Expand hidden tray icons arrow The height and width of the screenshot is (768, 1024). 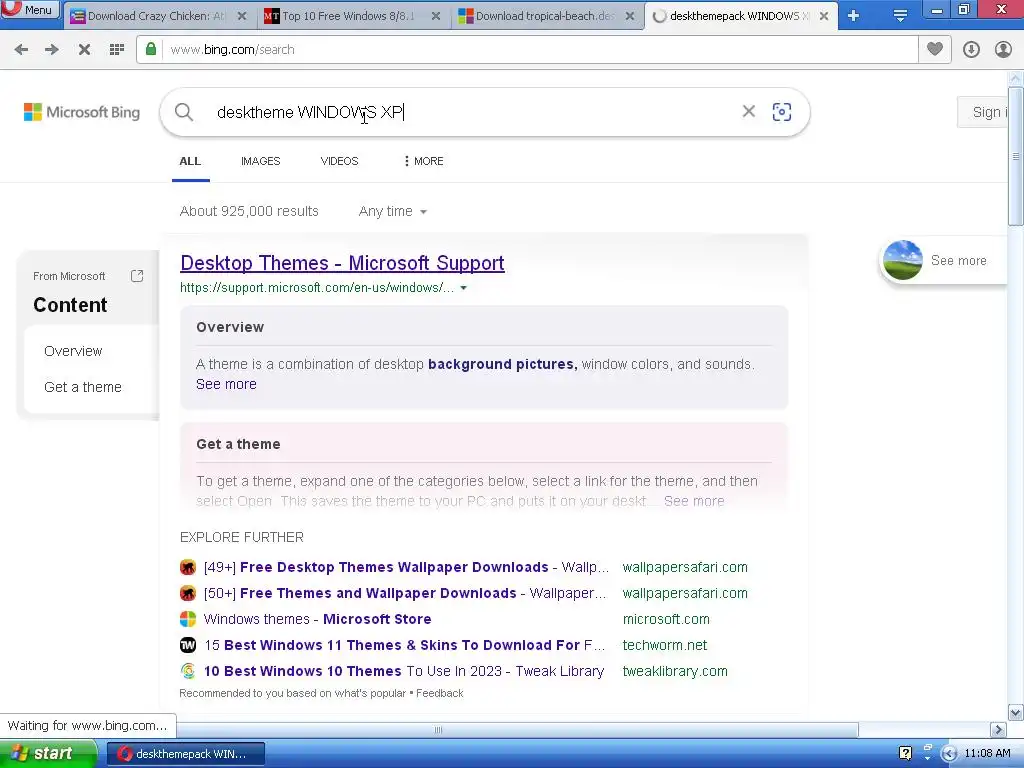(x=948, y=754)
